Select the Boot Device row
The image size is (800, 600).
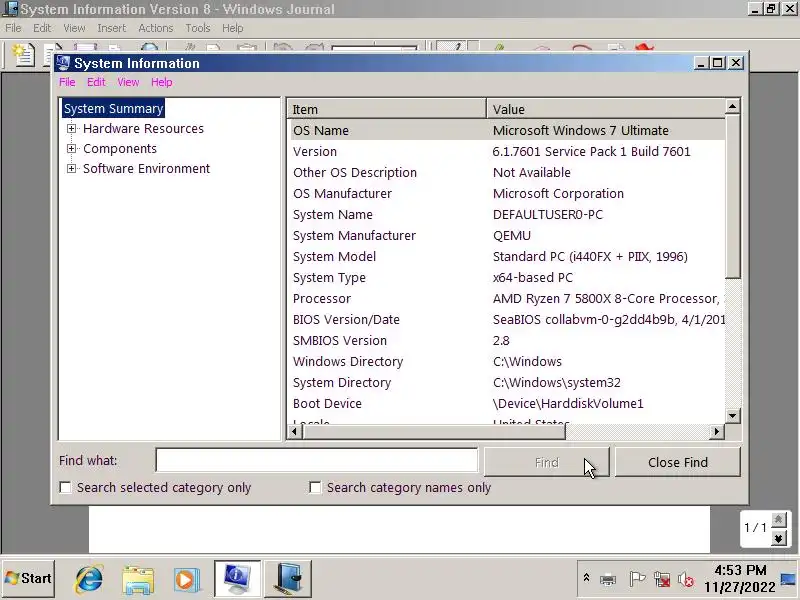click(x=507, y=404)
